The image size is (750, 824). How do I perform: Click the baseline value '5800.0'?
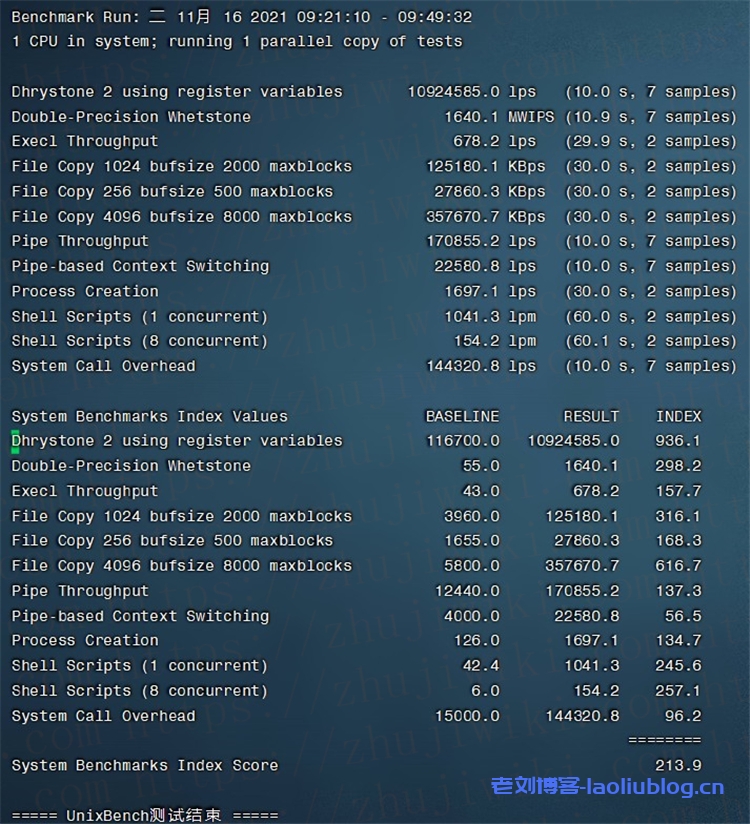coord(471,566)
